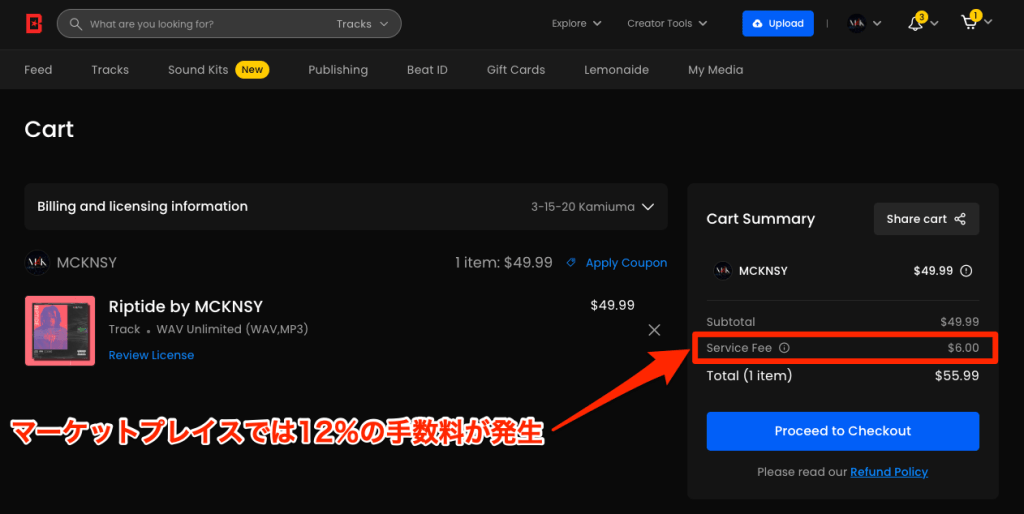
Task: Click MCKNSY seller avatar in Cart Summary
Action: coord(721,270)
